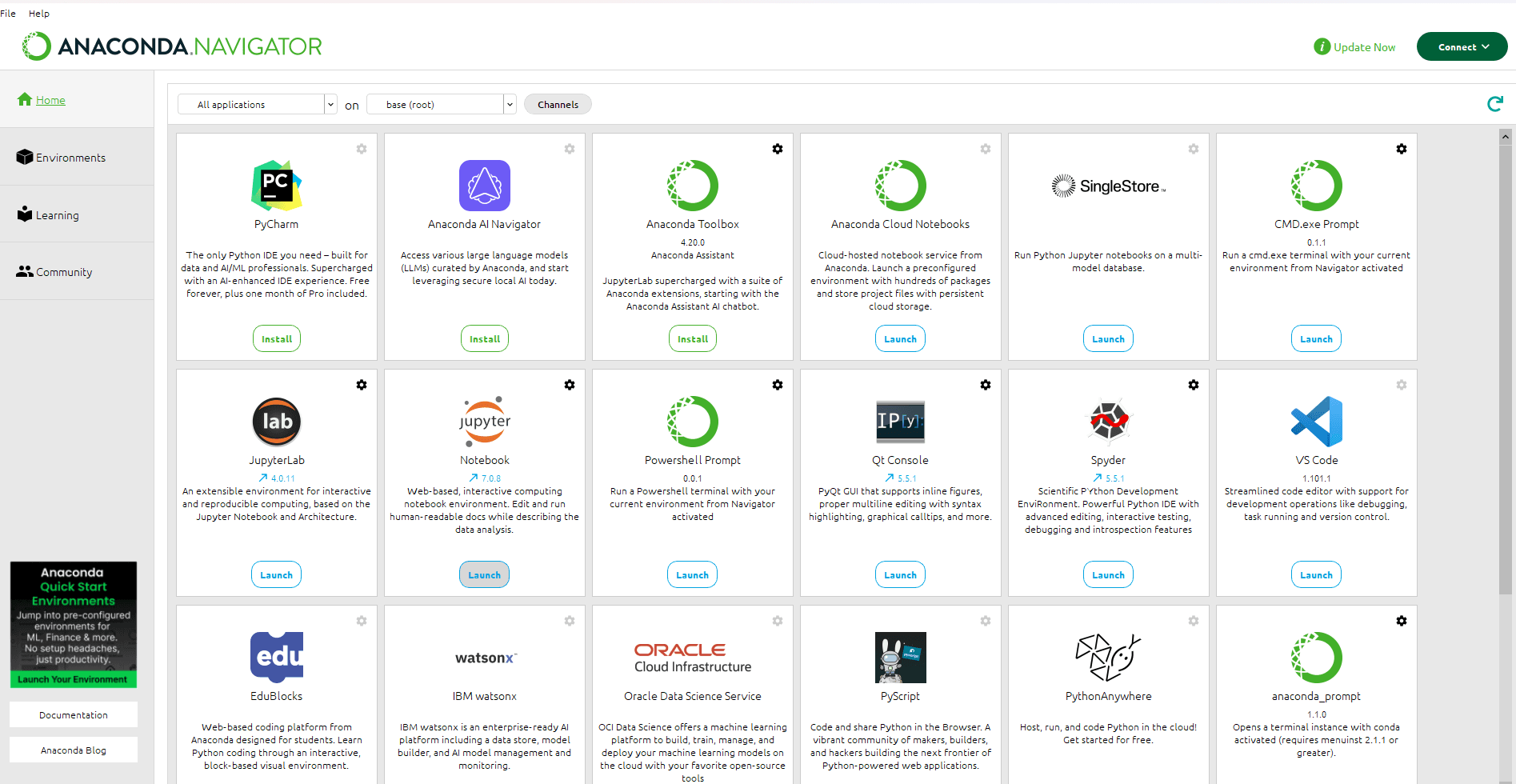Screen dimensions: 1516x784
Task: Open anaconda_prompt tile gear options
Action: click(1402, 621)
